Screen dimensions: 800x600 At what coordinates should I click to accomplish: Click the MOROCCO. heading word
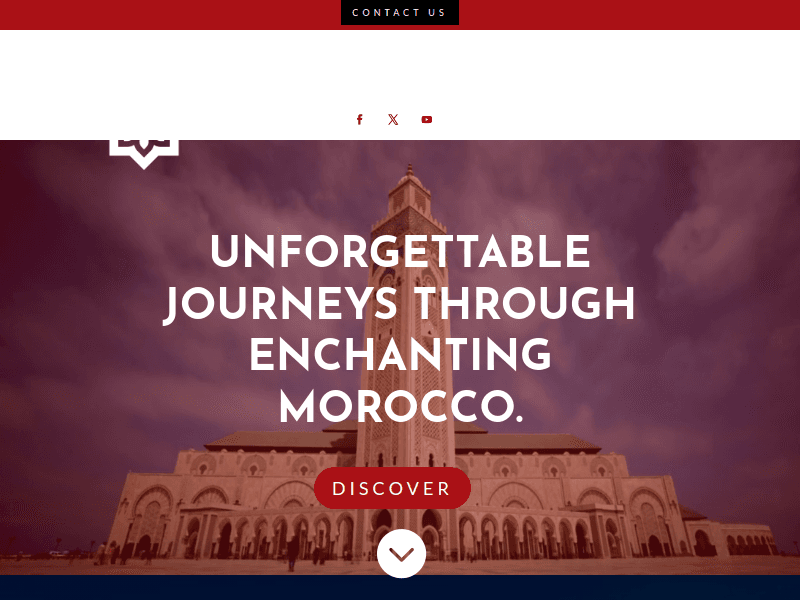coord(402,407)
